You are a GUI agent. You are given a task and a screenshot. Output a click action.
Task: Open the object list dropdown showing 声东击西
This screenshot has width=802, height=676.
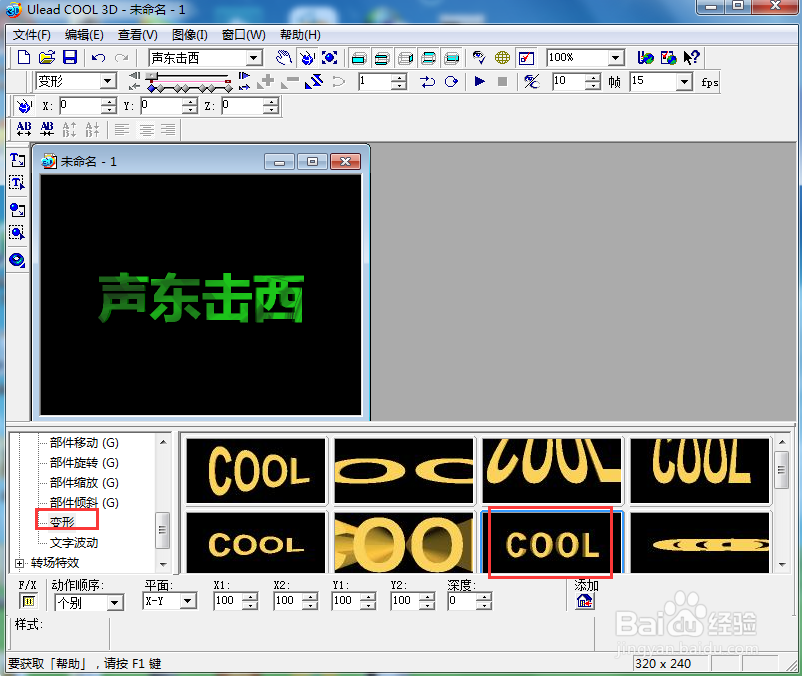[254, 58]
